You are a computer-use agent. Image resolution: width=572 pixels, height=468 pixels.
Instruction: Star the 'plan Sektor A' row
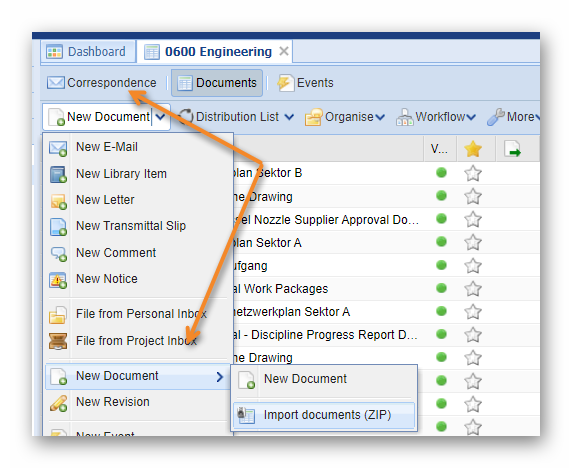coord(473,243)
